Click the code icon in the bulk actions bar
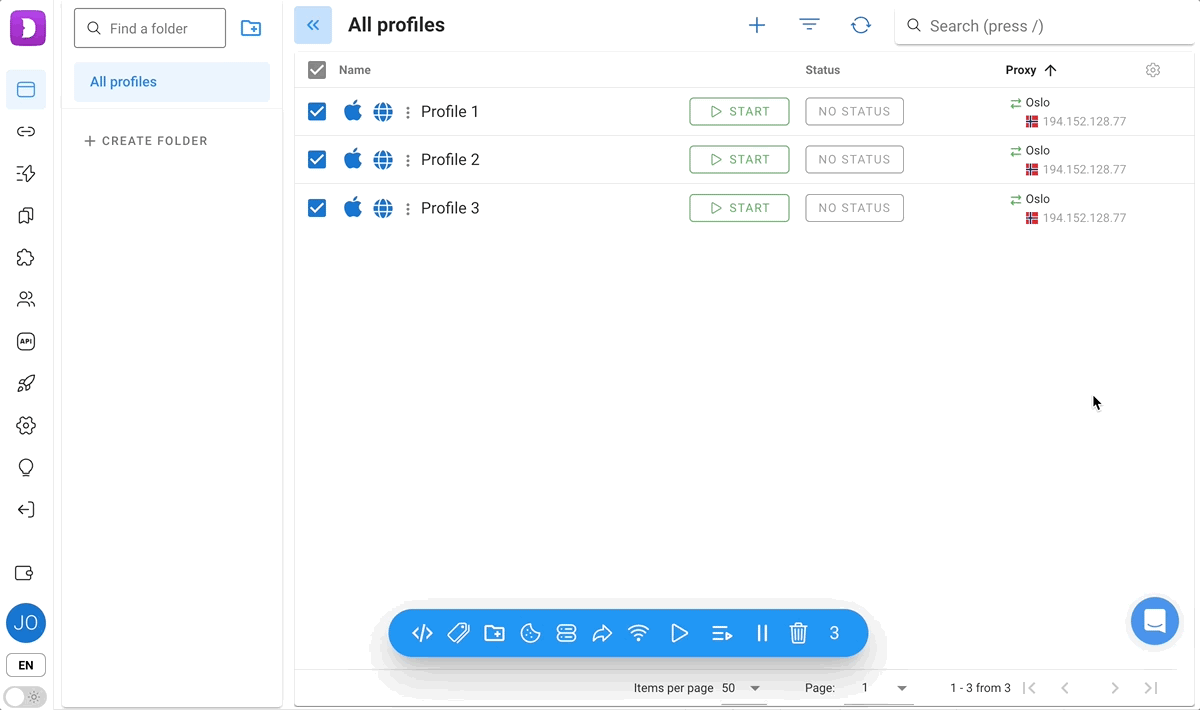1200x710 pixels. coord(422,633)
